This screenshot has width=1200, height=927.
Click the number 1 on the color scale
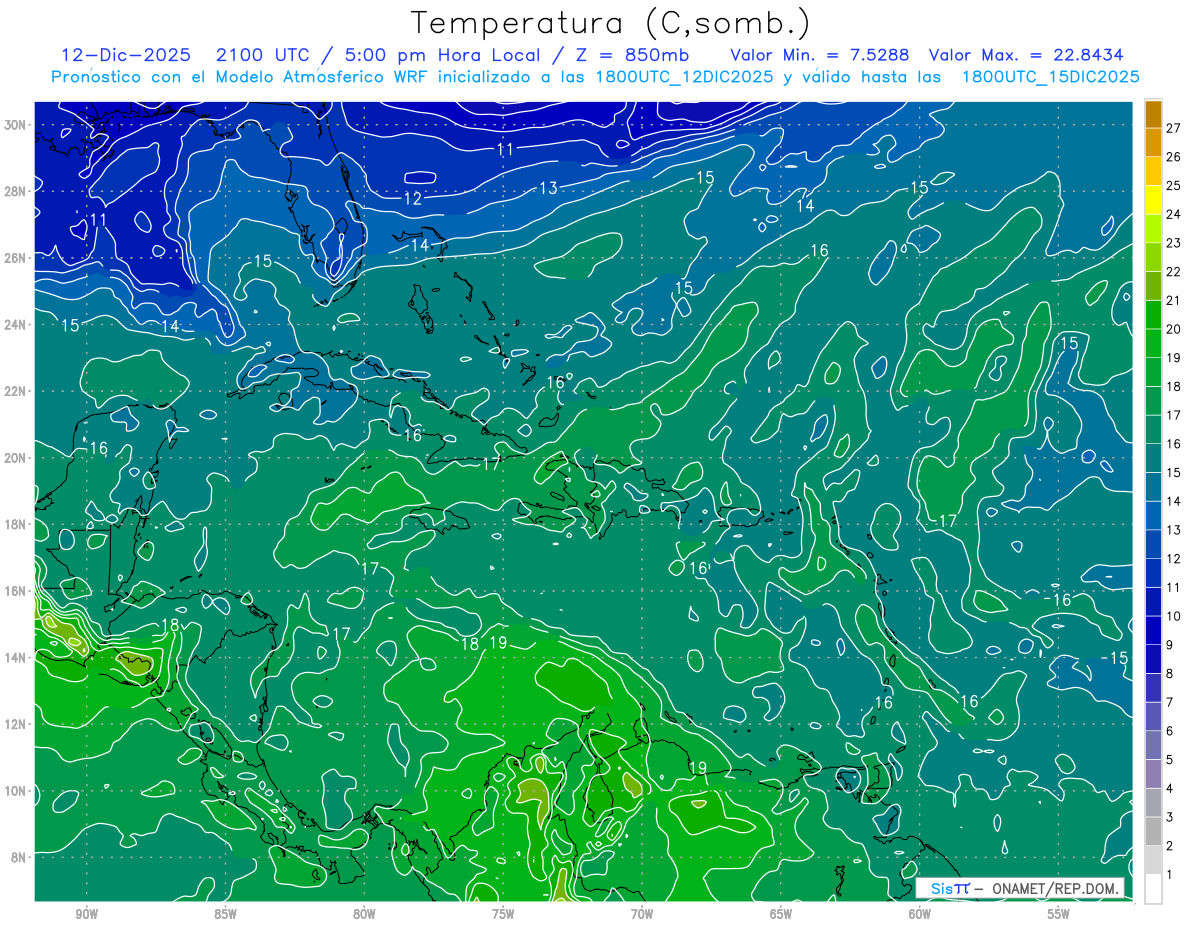1170,875
